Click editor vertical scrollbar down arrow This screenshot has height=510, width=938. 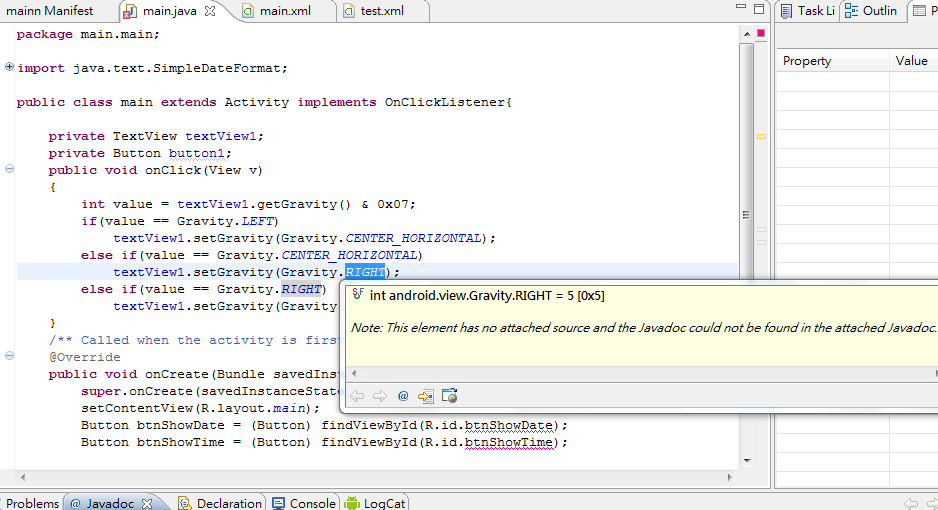click(x=747, y=460)
